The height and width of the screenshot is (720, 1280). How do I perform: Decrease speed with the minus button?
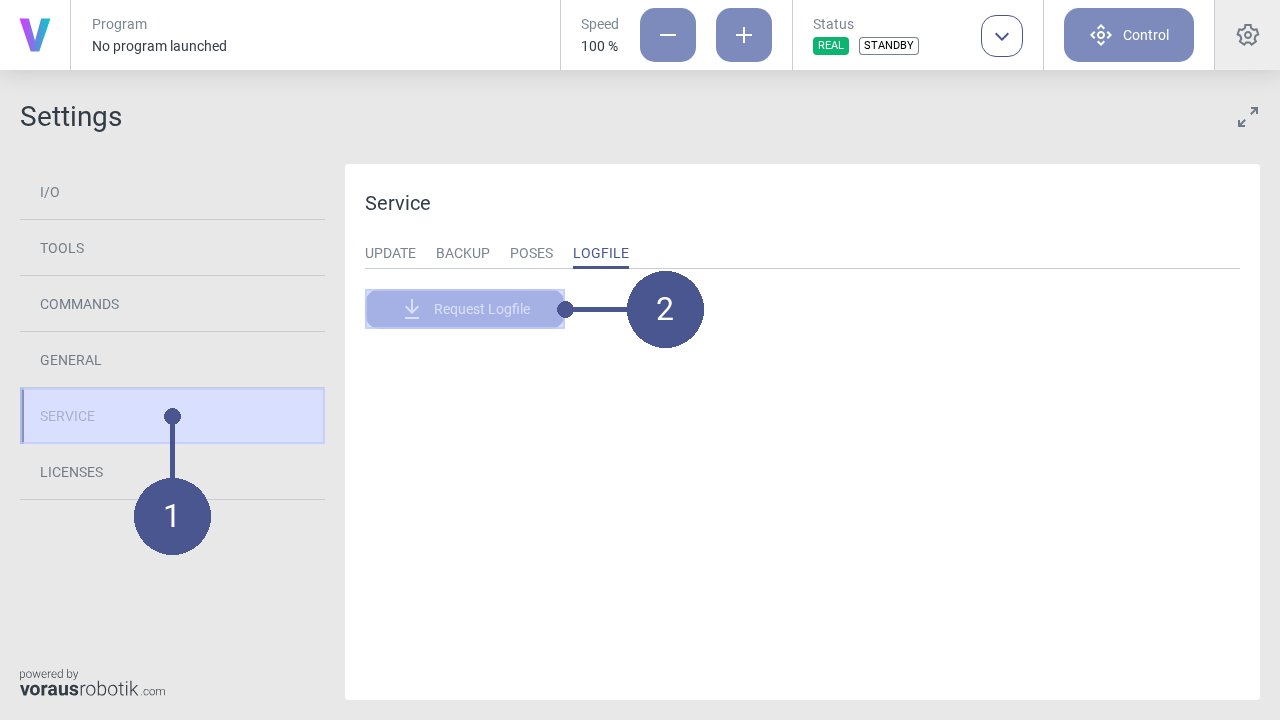point(668,35)
